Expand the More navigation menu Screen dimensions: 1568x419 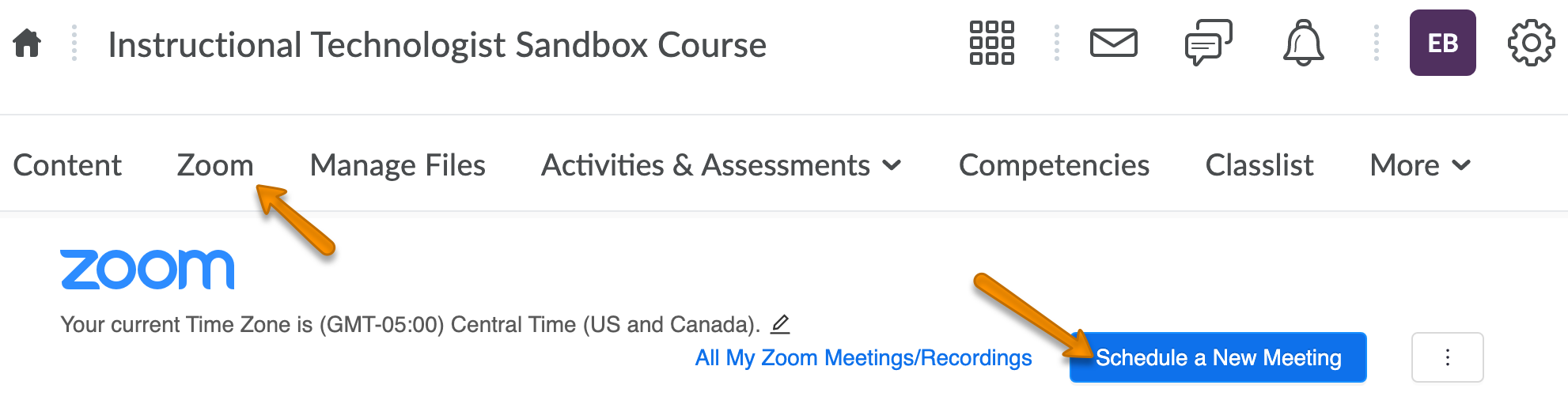[1420, 165]
